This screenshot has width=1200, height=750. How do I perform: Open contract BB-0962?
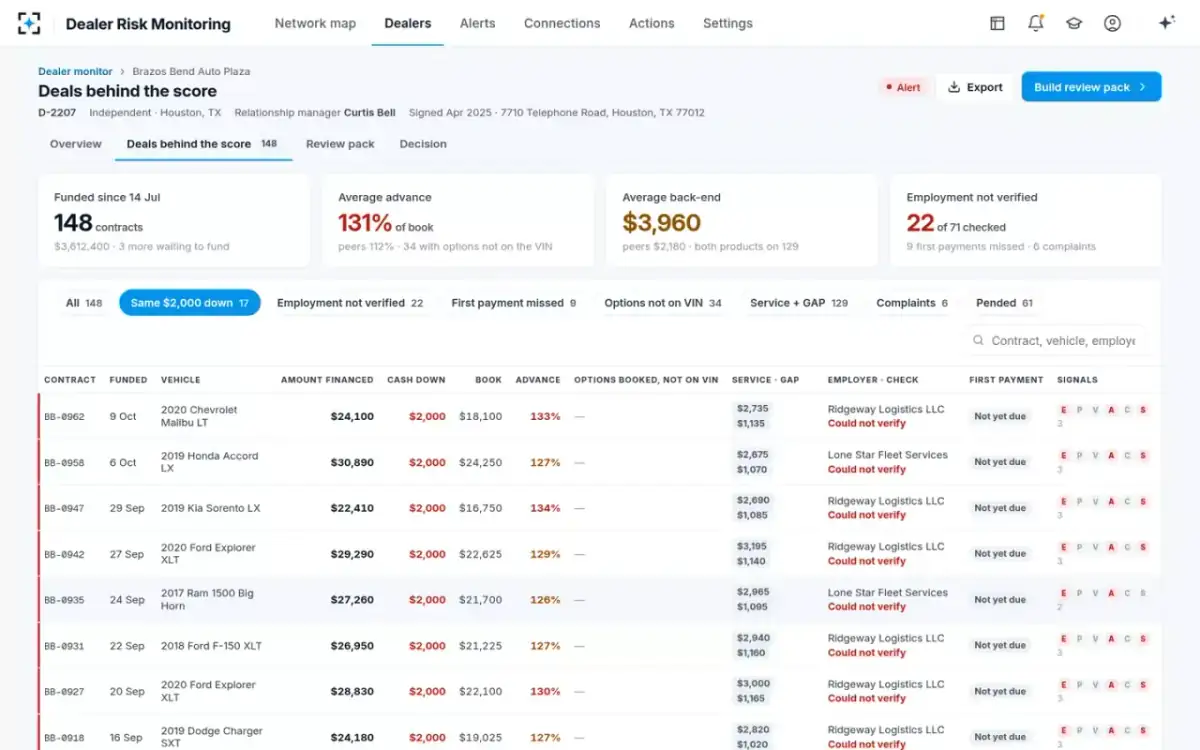[64, 416]
